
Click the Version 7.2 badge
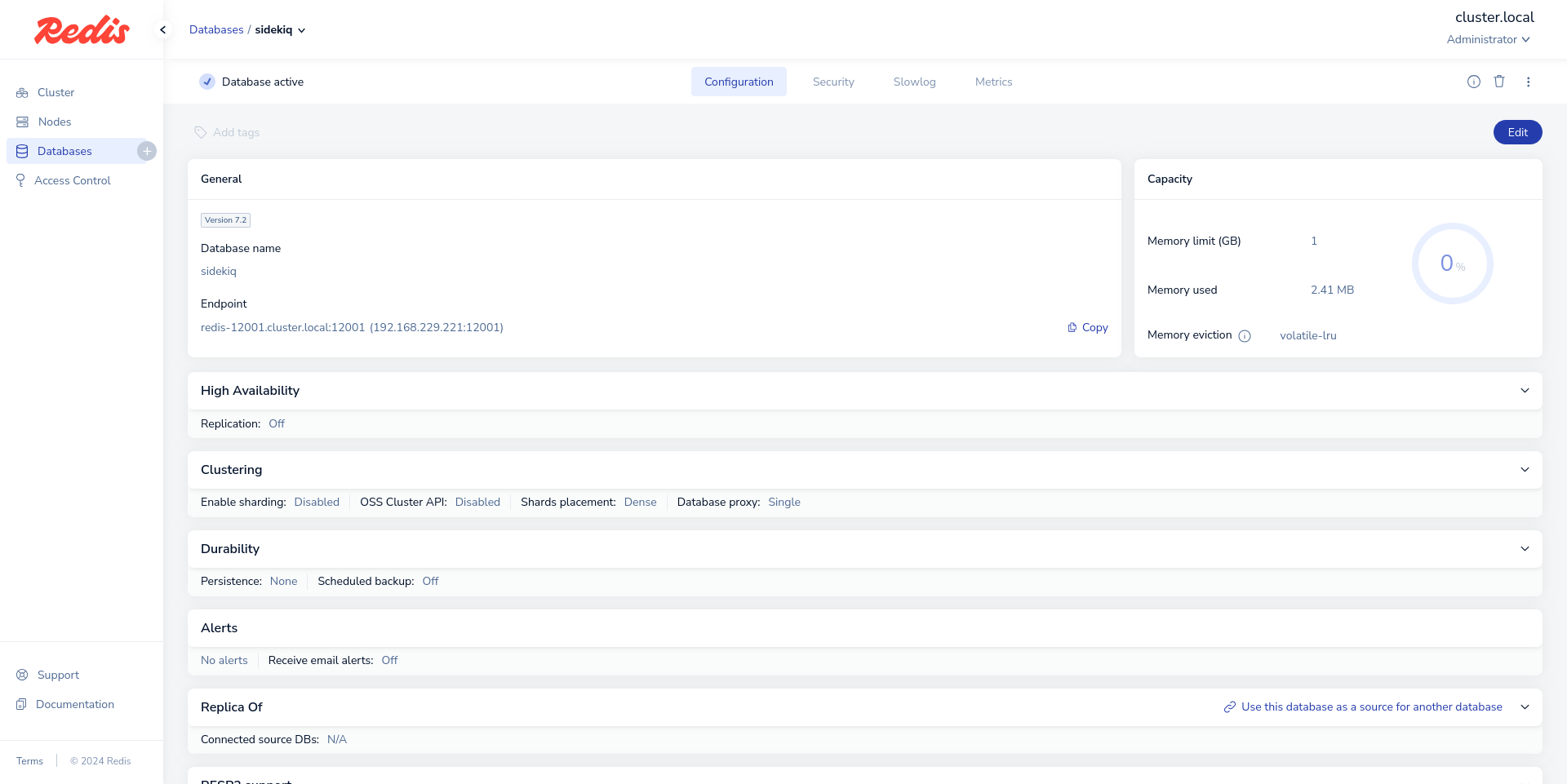pos(225,220)
